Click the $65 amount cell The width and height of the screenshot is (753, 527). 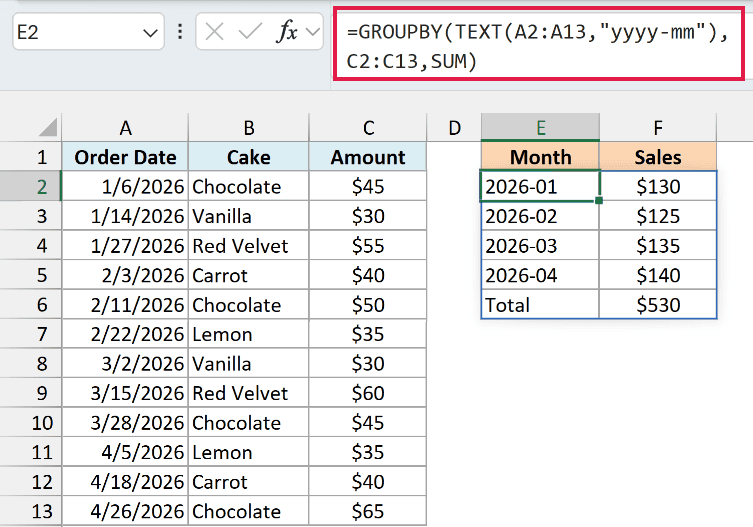point(368,511)
